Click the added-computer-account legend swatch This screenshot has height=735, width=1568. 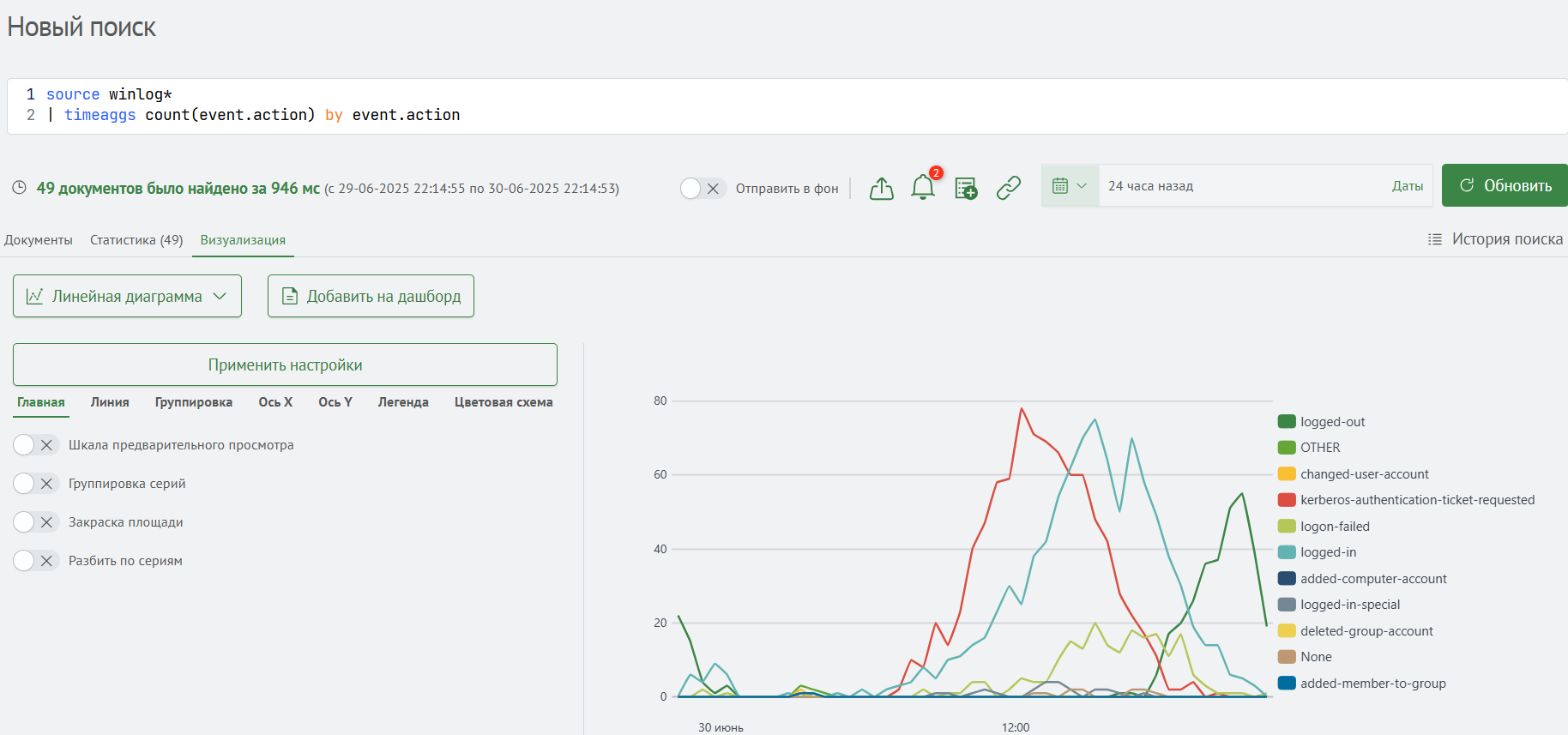(1287, 578)
